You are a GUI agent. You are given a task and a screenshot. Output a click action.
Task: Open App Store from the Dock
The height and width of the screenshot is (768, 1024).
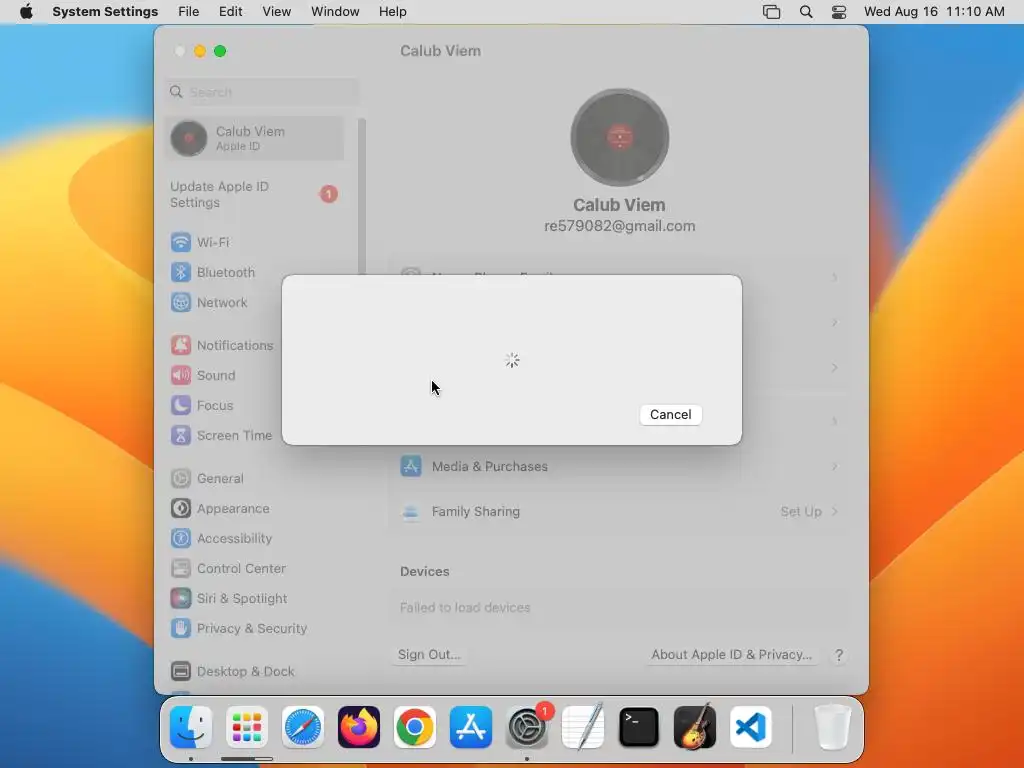(x=471, y=727)
